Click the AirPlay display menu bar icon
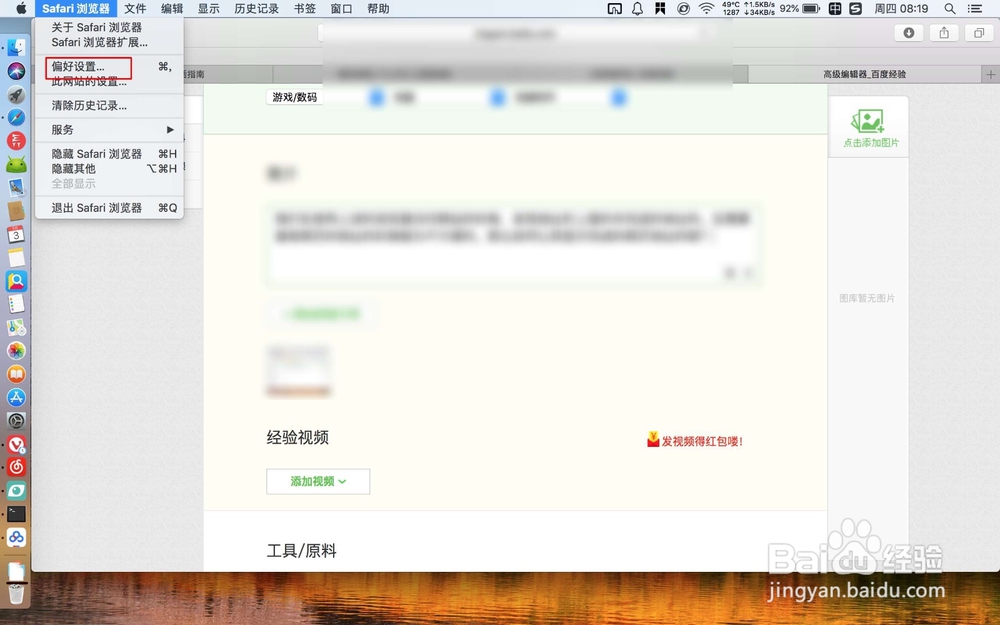Viewport: 1000px width, 625px height. 614,8
